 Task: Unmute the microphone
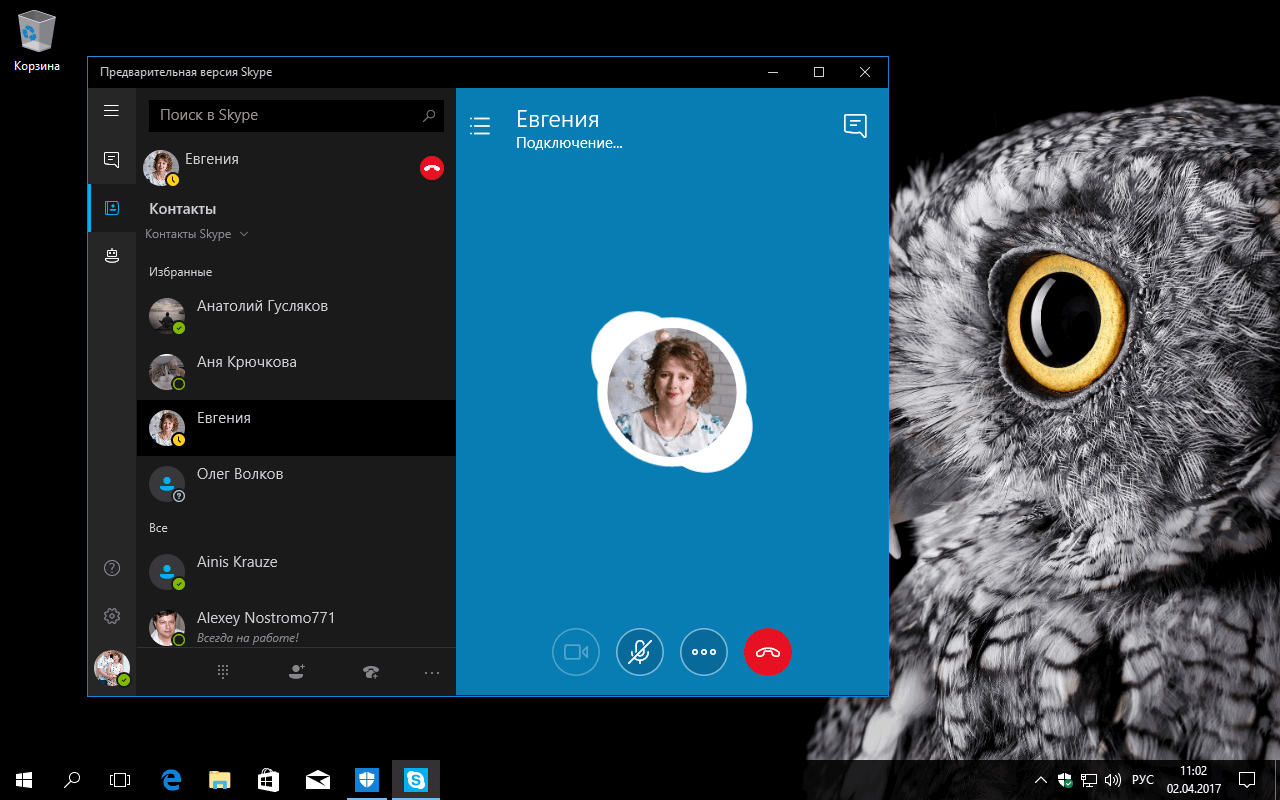[640, 651]
